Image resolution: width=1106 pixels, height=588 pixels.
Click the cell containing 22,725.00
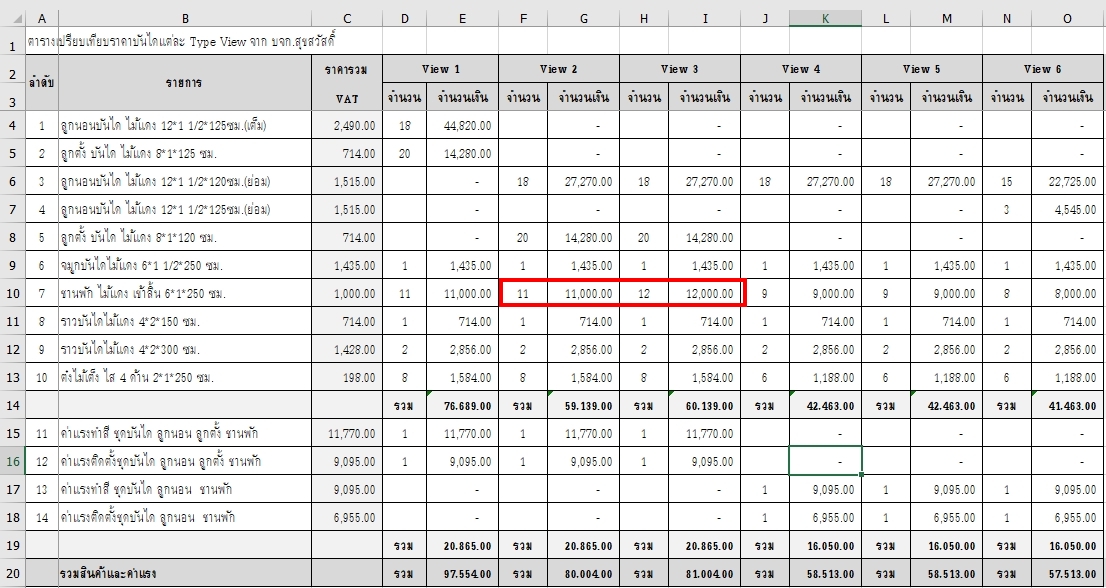pyautogui.click(x=1068, y=181)
